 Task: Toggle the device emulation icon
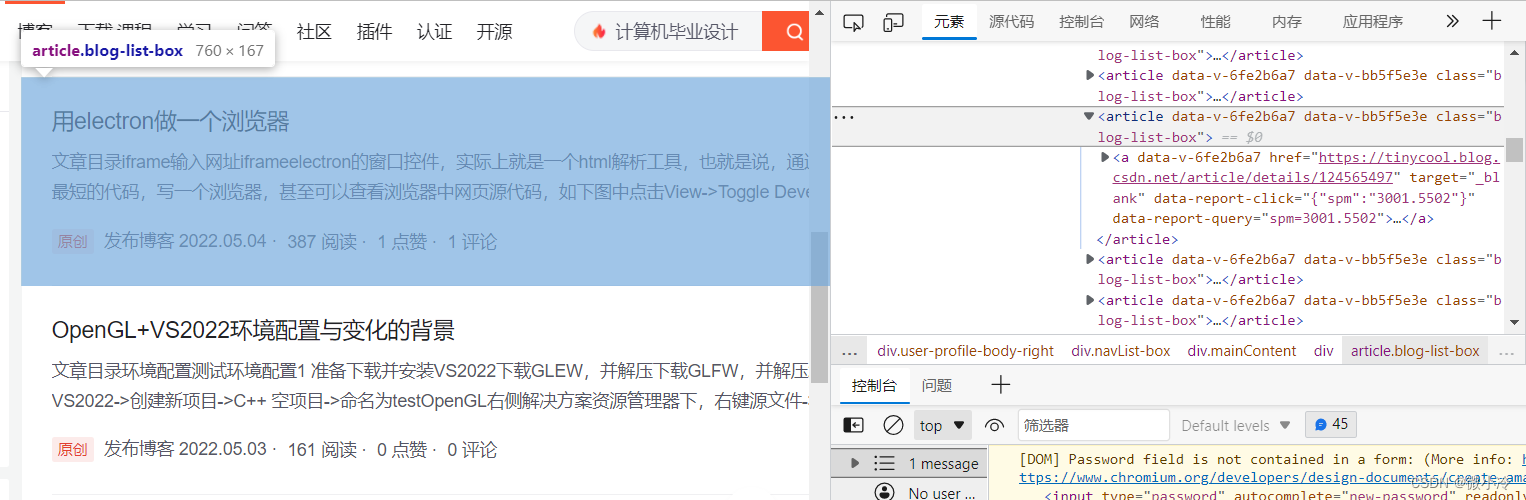tap(894, 21)
